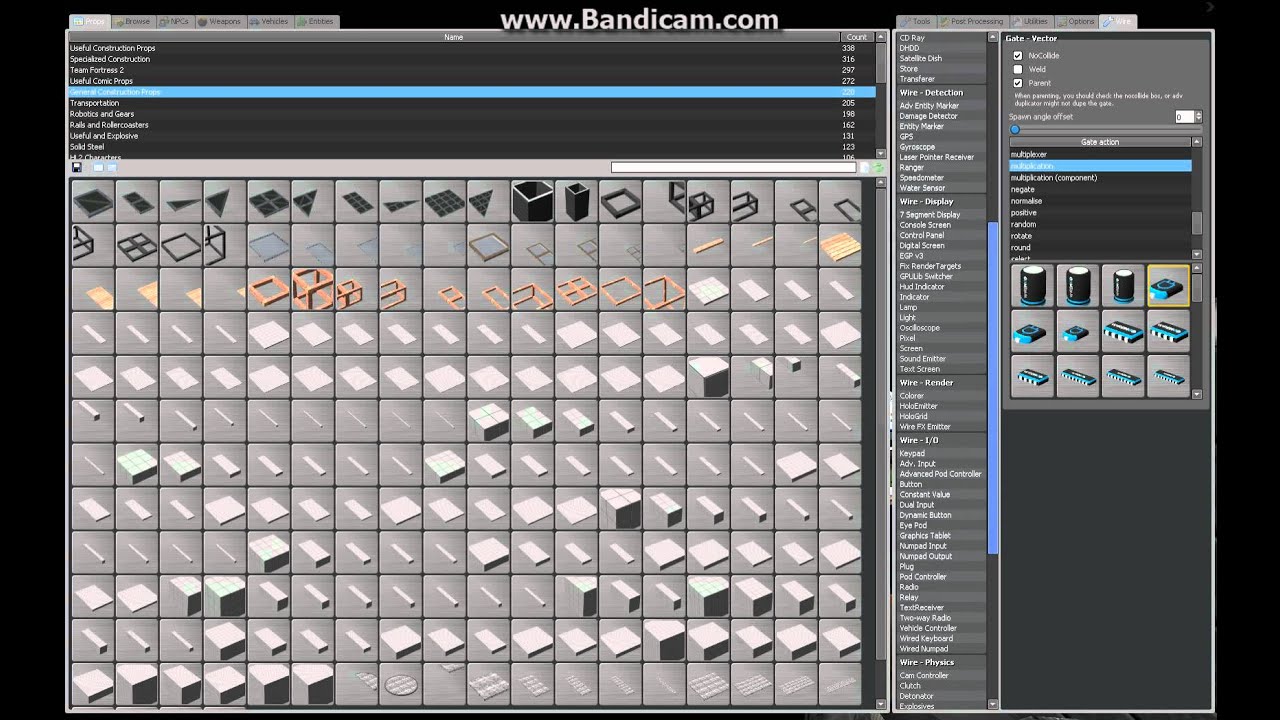The width and height of the screenshot is (1280, 720).
Task: Click gate action list scroll-down arrow
Action: [x=1197, y=255]
